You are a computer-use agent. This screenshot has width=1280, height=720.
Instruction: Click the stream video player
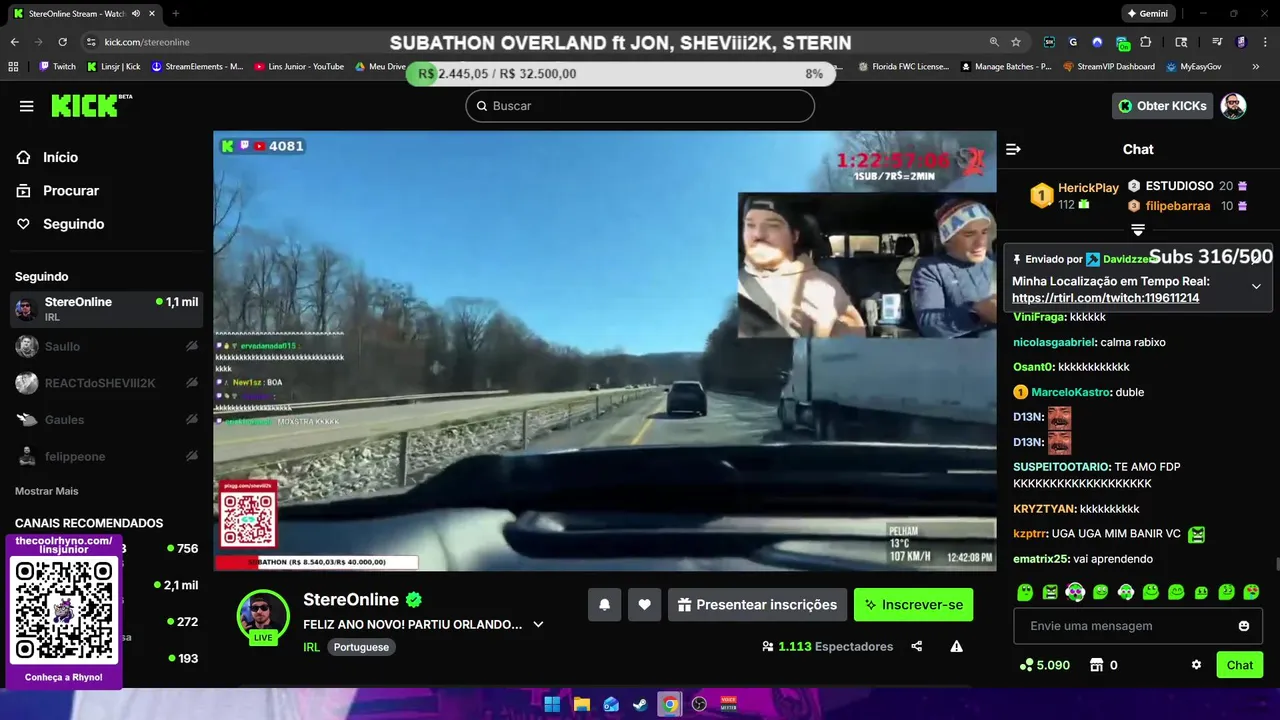pyautogui.click(x=605, y=351)
